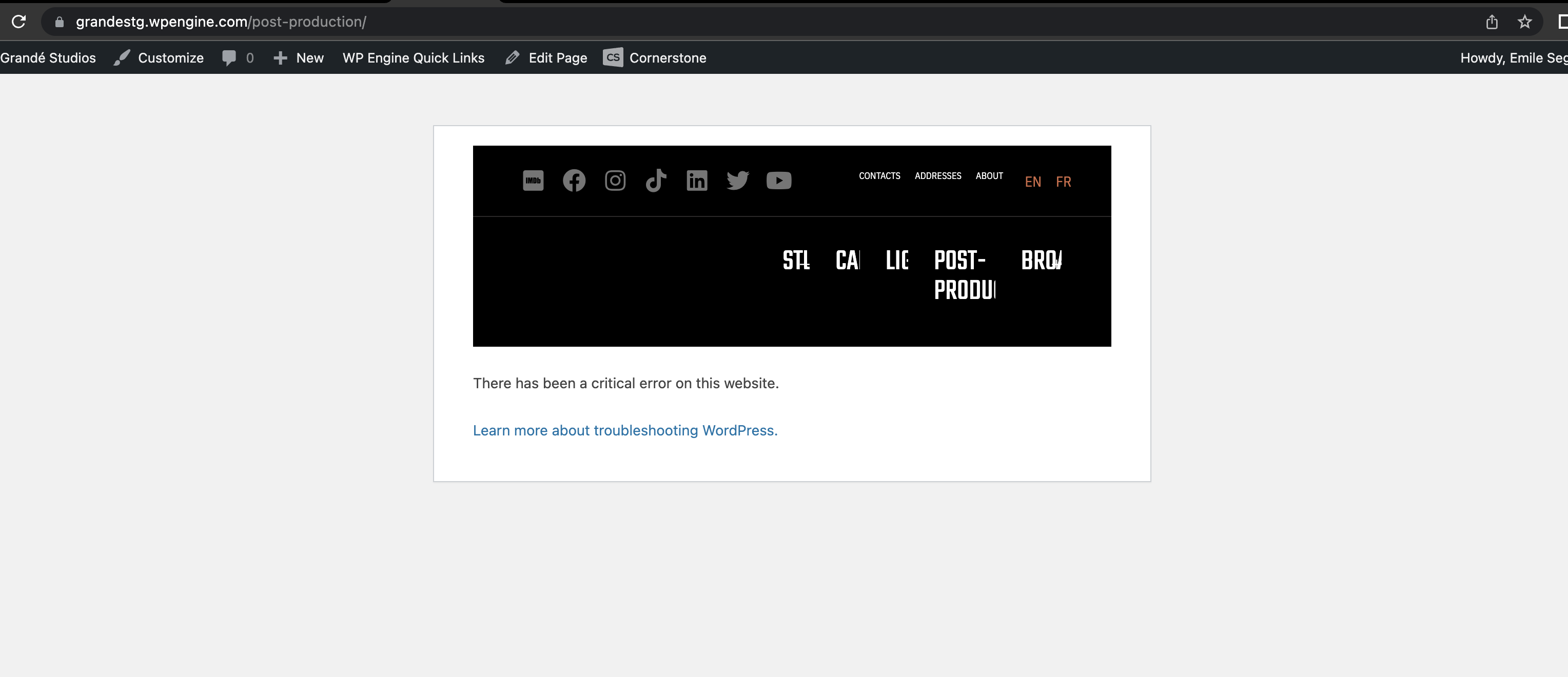
Task: Open the Contacts nav item
Action: coord(879,176)
